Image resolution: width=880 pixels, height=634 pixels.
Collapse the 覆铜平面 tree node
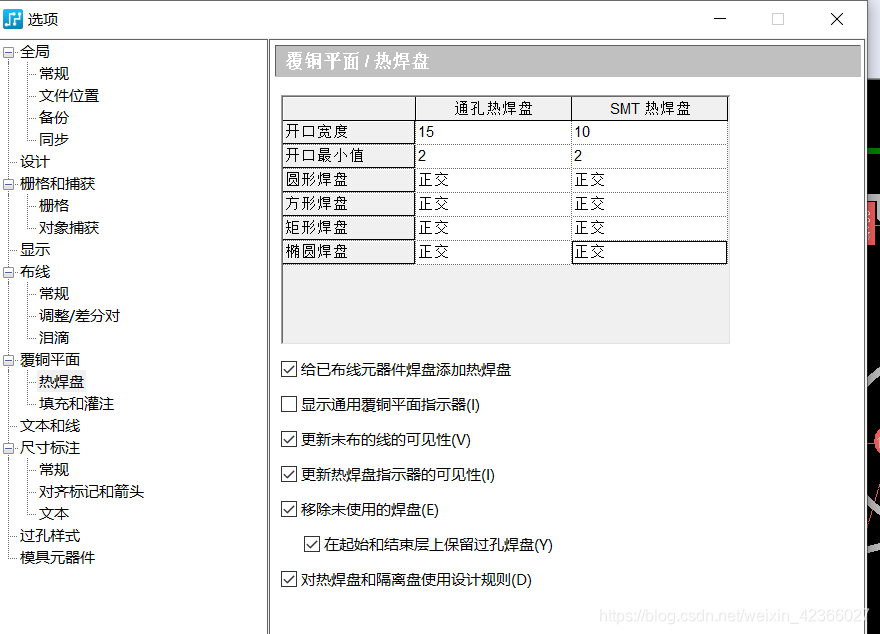[8, 360]
